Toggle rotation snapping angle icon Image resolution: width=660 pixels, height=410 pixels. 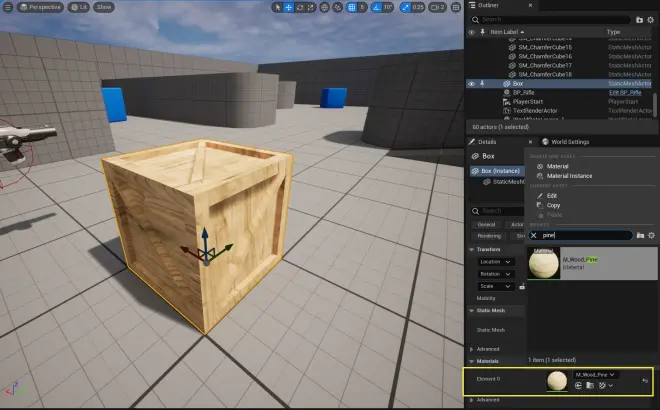377,7
